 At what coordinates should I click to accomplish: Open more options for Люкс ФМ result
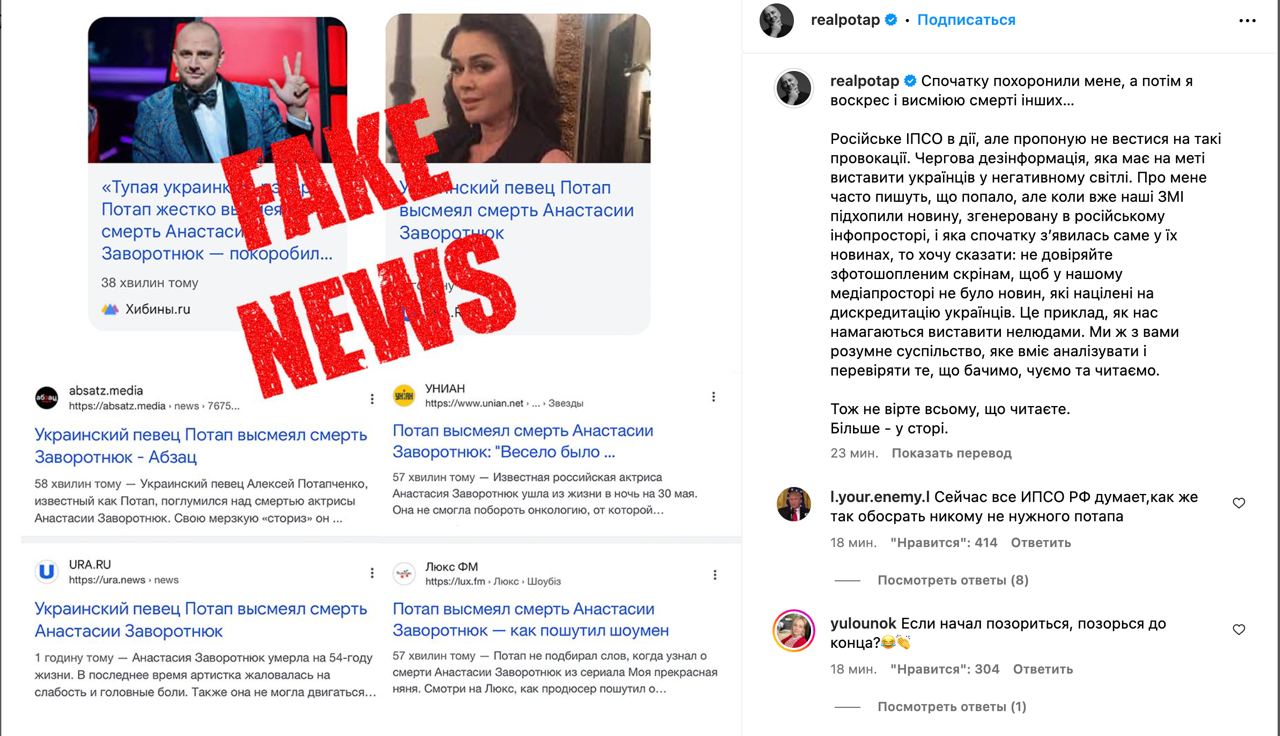(714, 574)
